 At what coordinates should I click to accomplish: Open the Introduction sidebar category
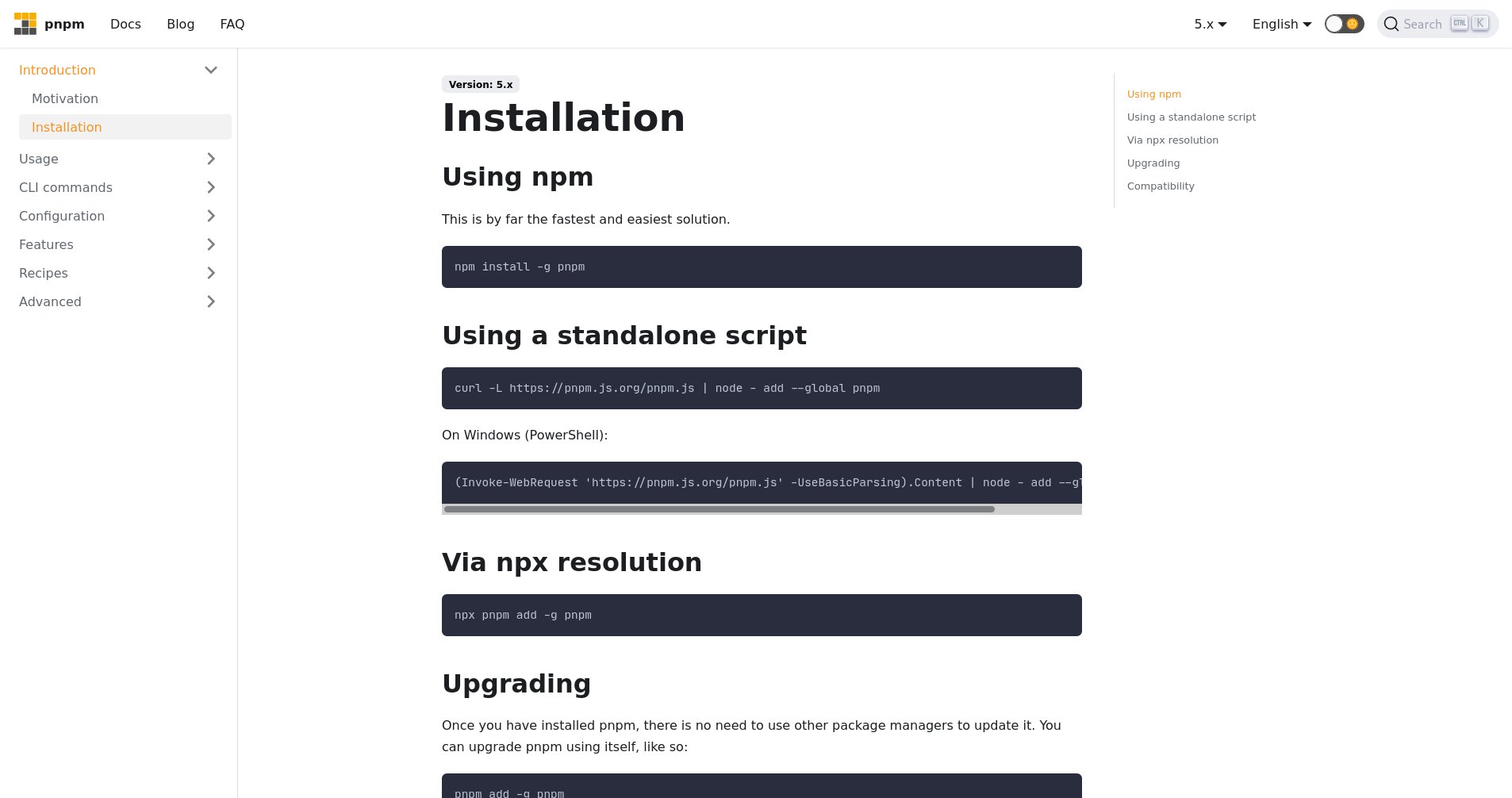57,70
